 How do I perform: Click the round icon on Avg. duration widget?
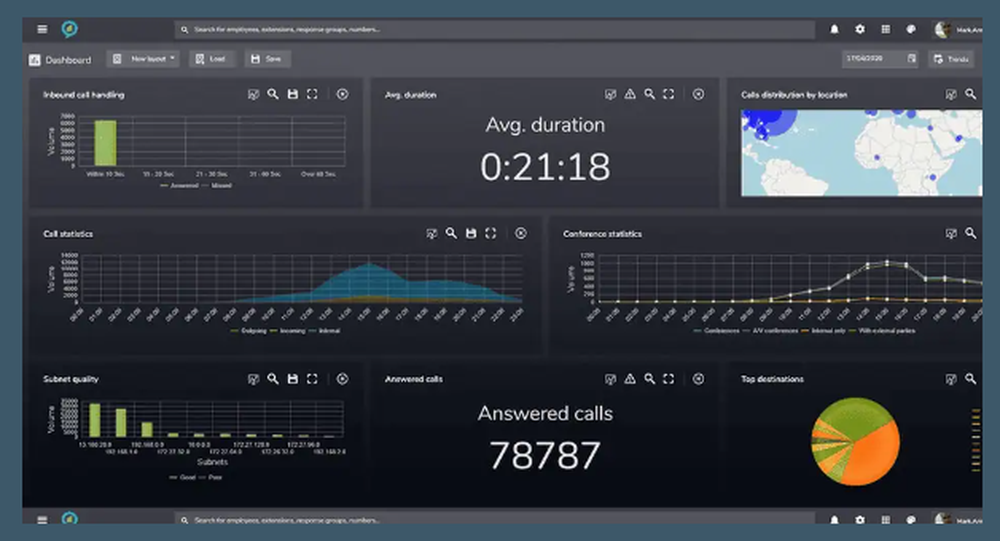699,94
